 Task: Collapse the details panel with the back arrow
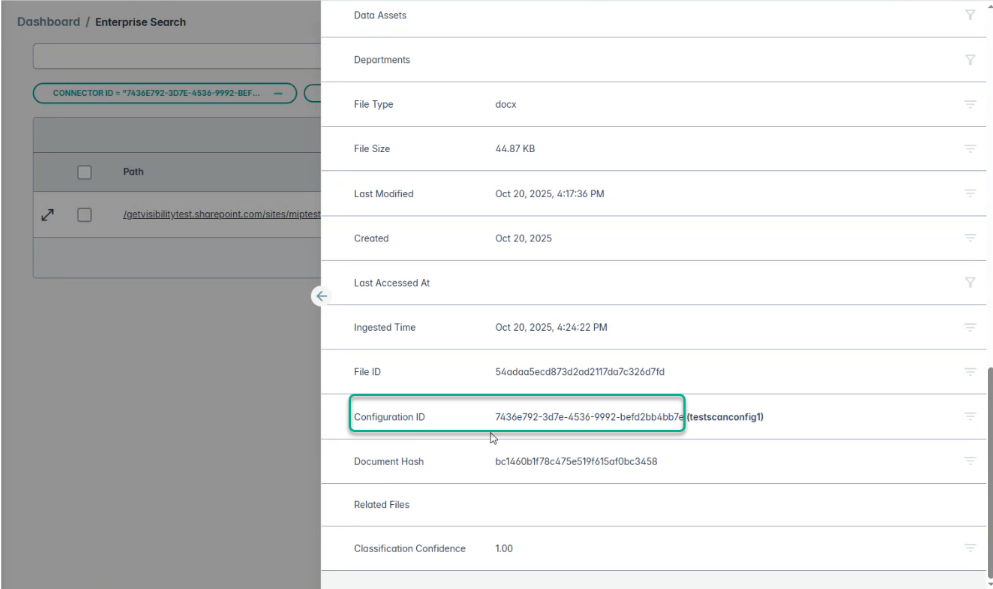321,296
